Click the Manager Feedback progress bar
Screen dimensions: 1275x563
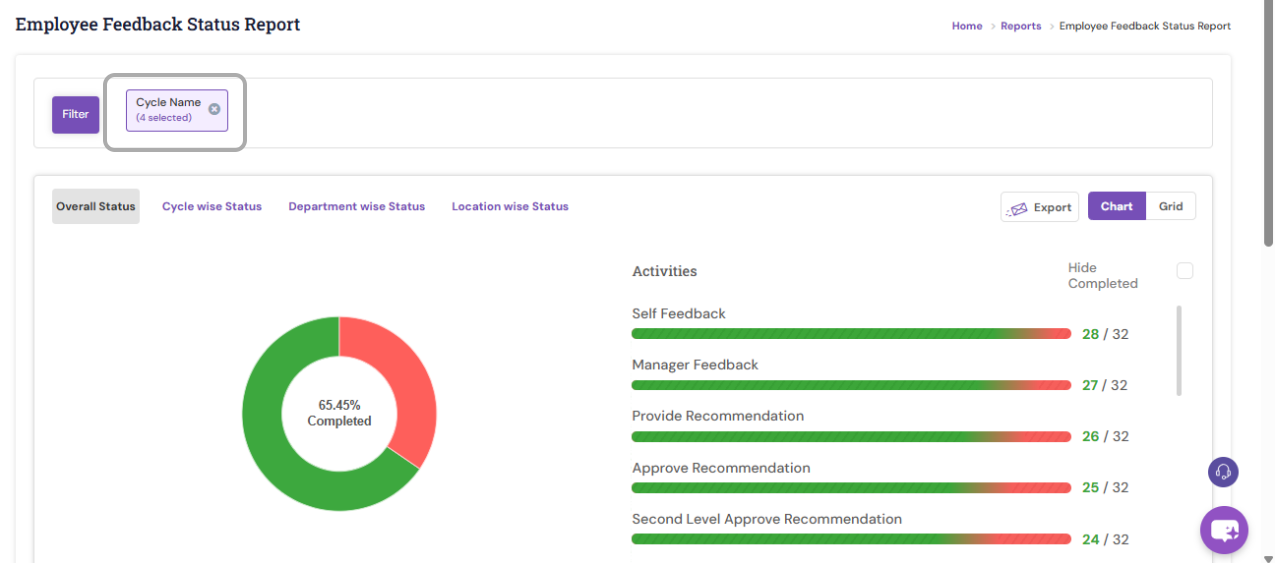click(851, 385)
